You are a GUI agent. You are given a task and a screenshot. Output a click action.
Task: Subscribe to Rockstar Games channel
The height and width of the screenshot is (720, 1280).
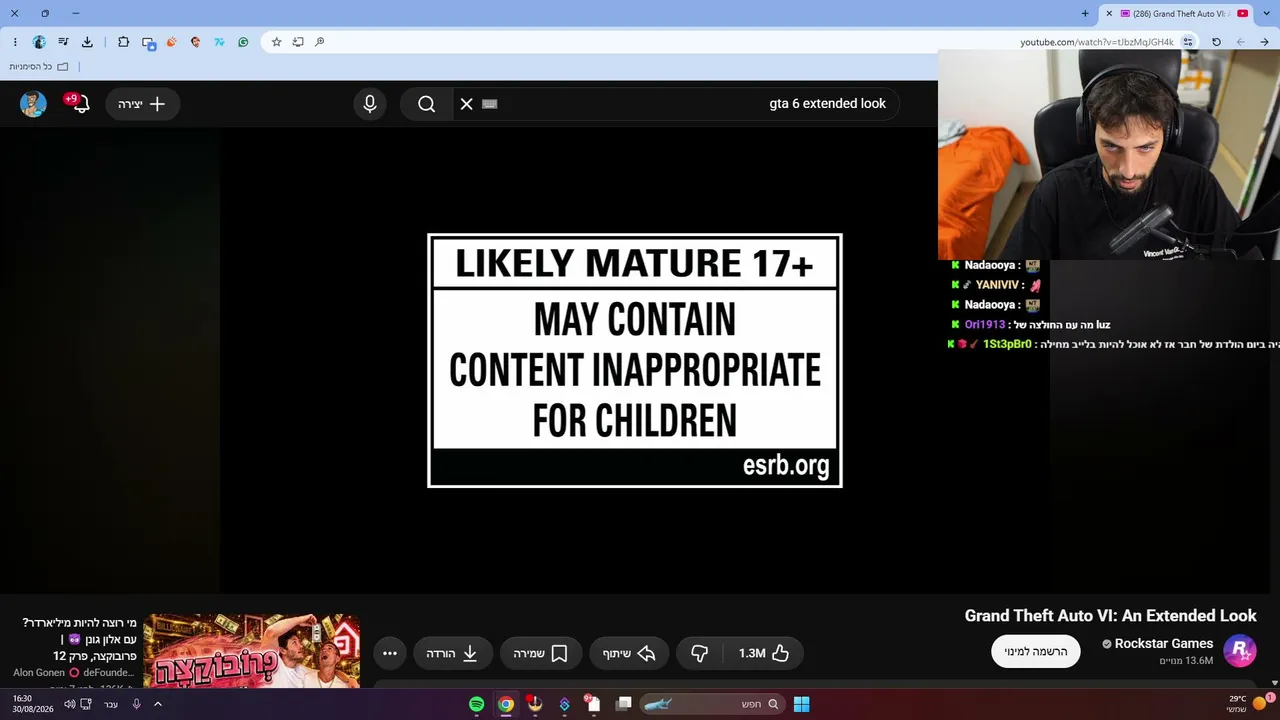[1036, 652]
